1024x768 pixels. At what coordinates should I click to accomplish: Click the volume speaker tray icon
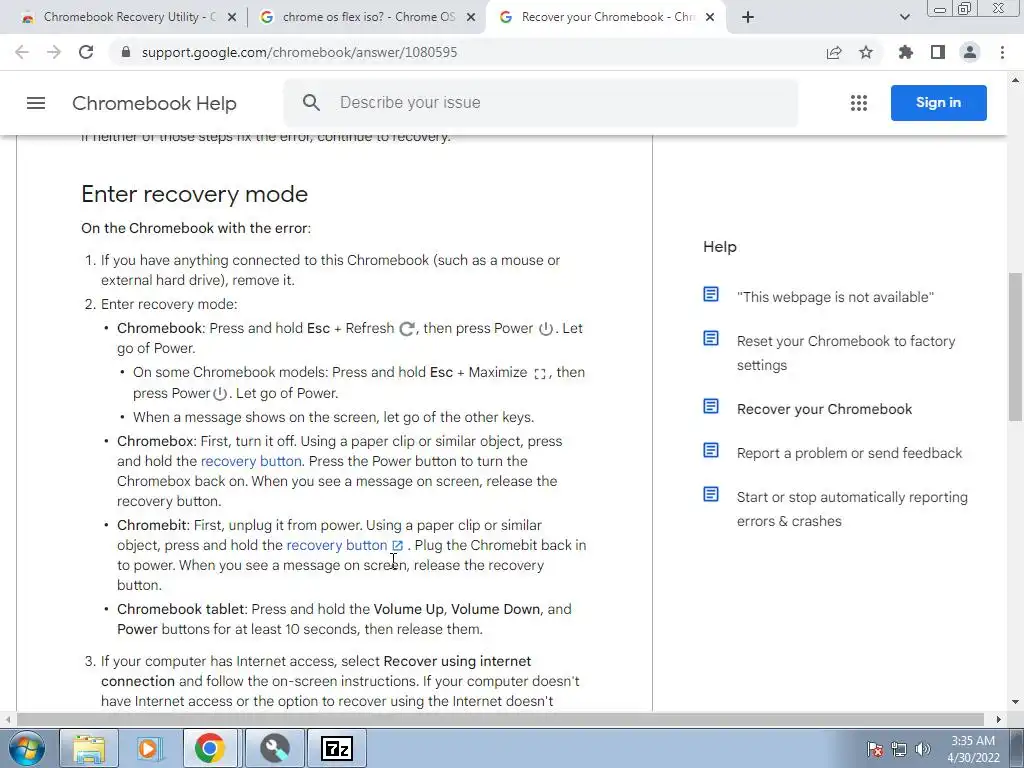(x=923, y=749)
